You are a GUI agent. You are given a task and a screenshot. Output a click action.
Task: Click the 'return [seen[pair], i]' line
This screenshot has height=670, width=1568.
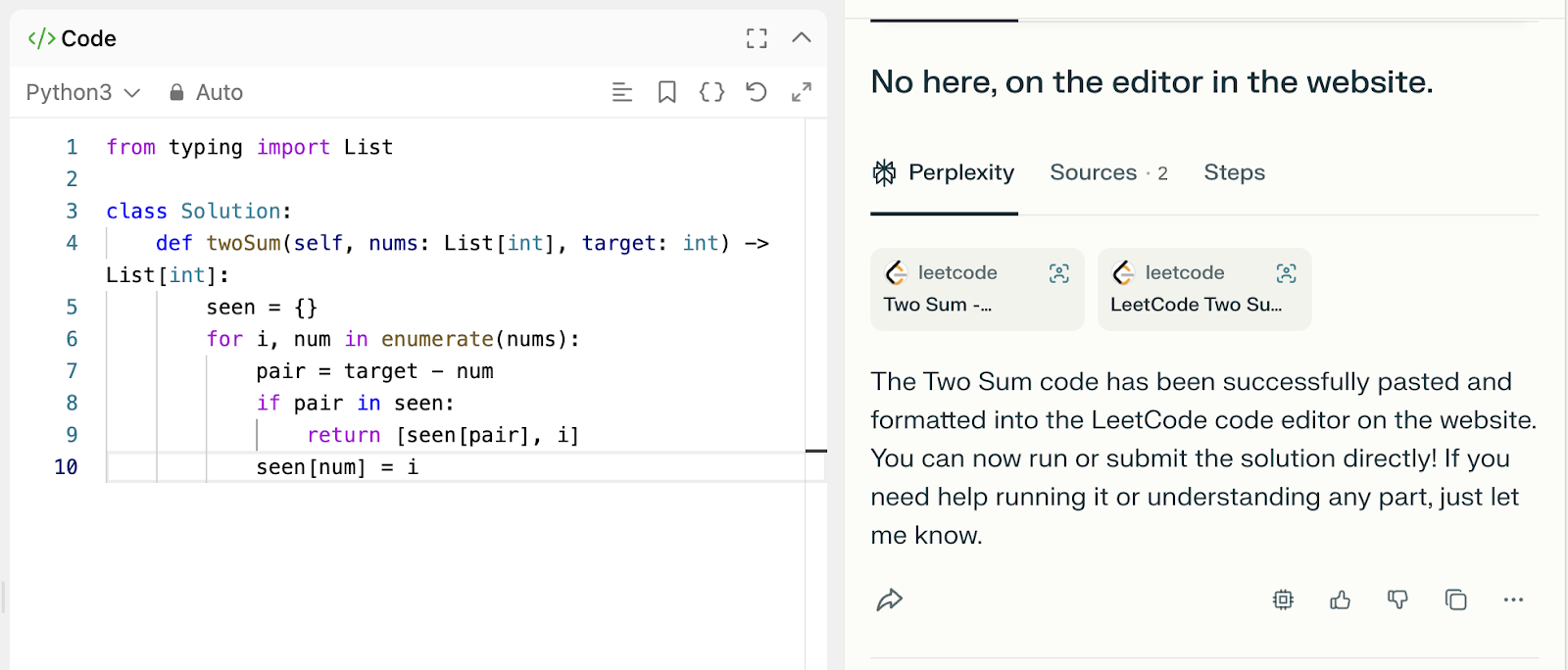point(443,435)
